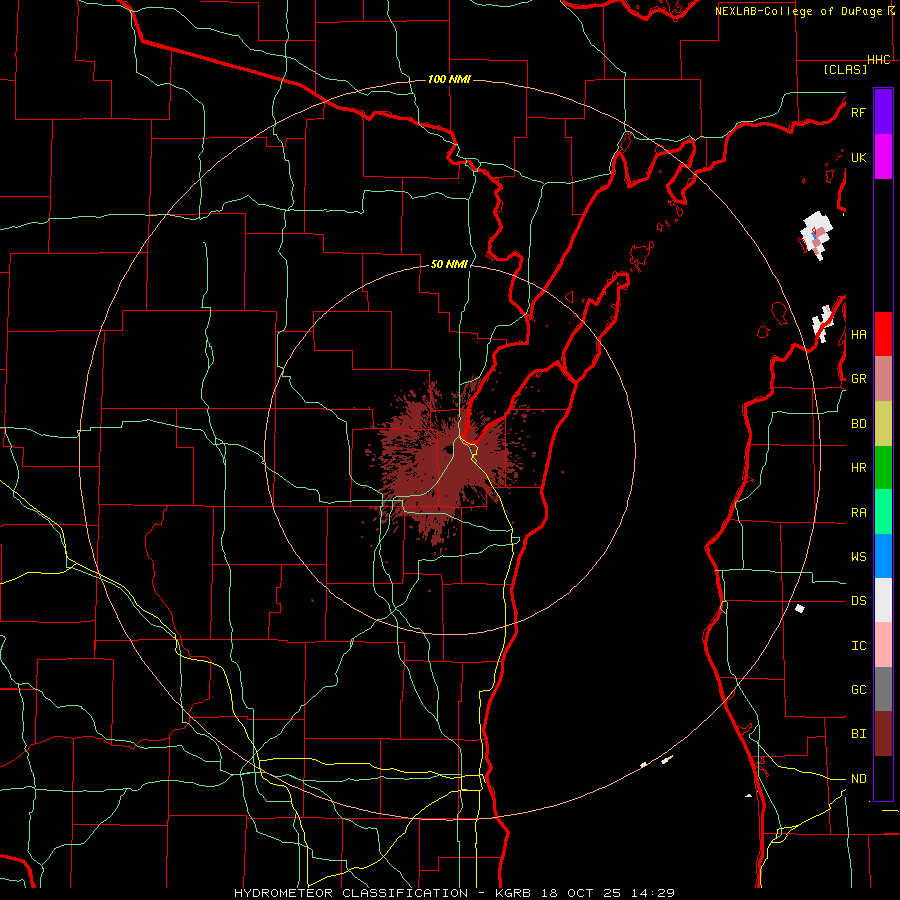Select the BD yellow legend swatch

click(883, 424)
